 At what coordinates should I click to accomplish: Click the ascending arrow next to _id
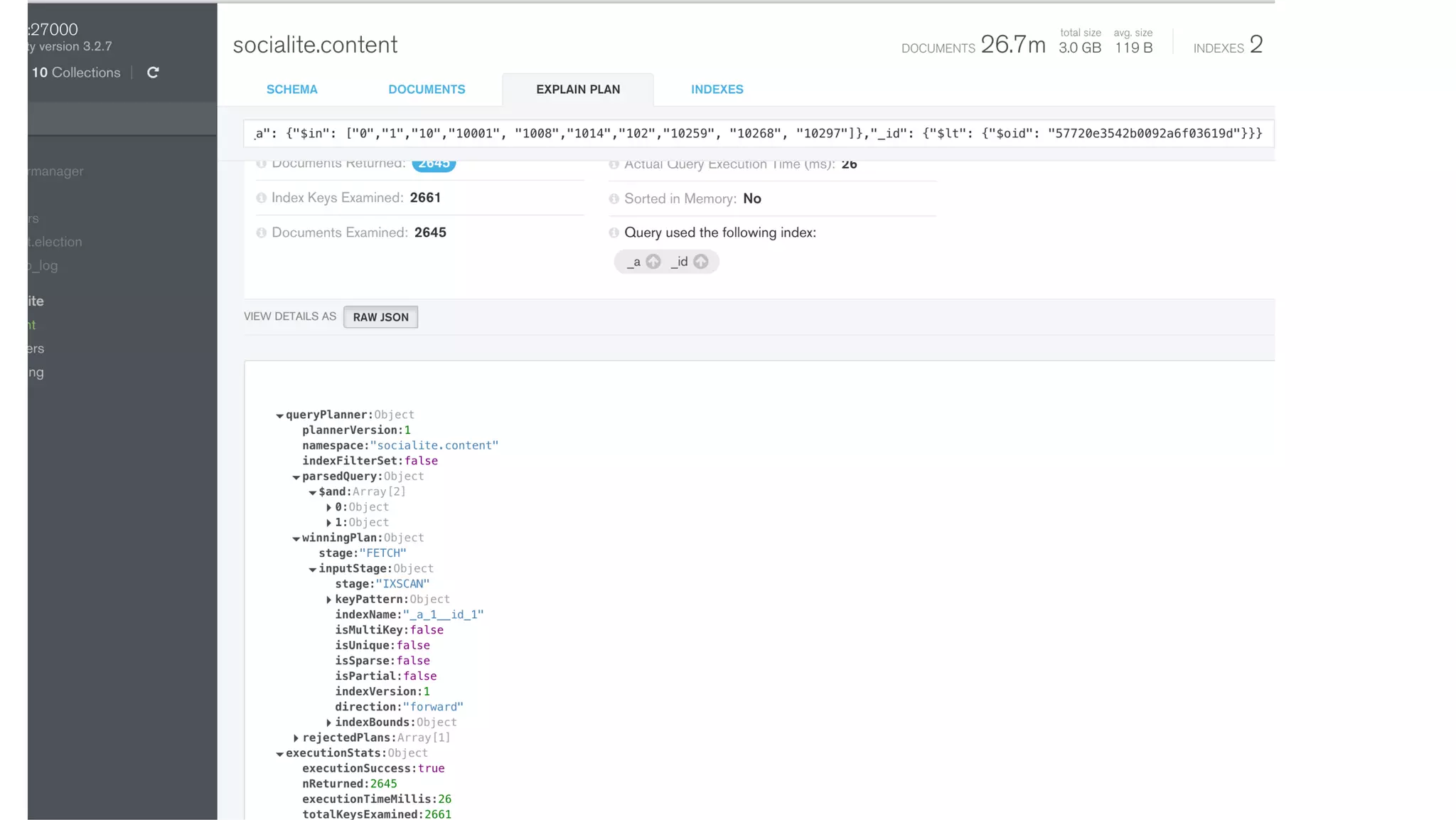701,262
